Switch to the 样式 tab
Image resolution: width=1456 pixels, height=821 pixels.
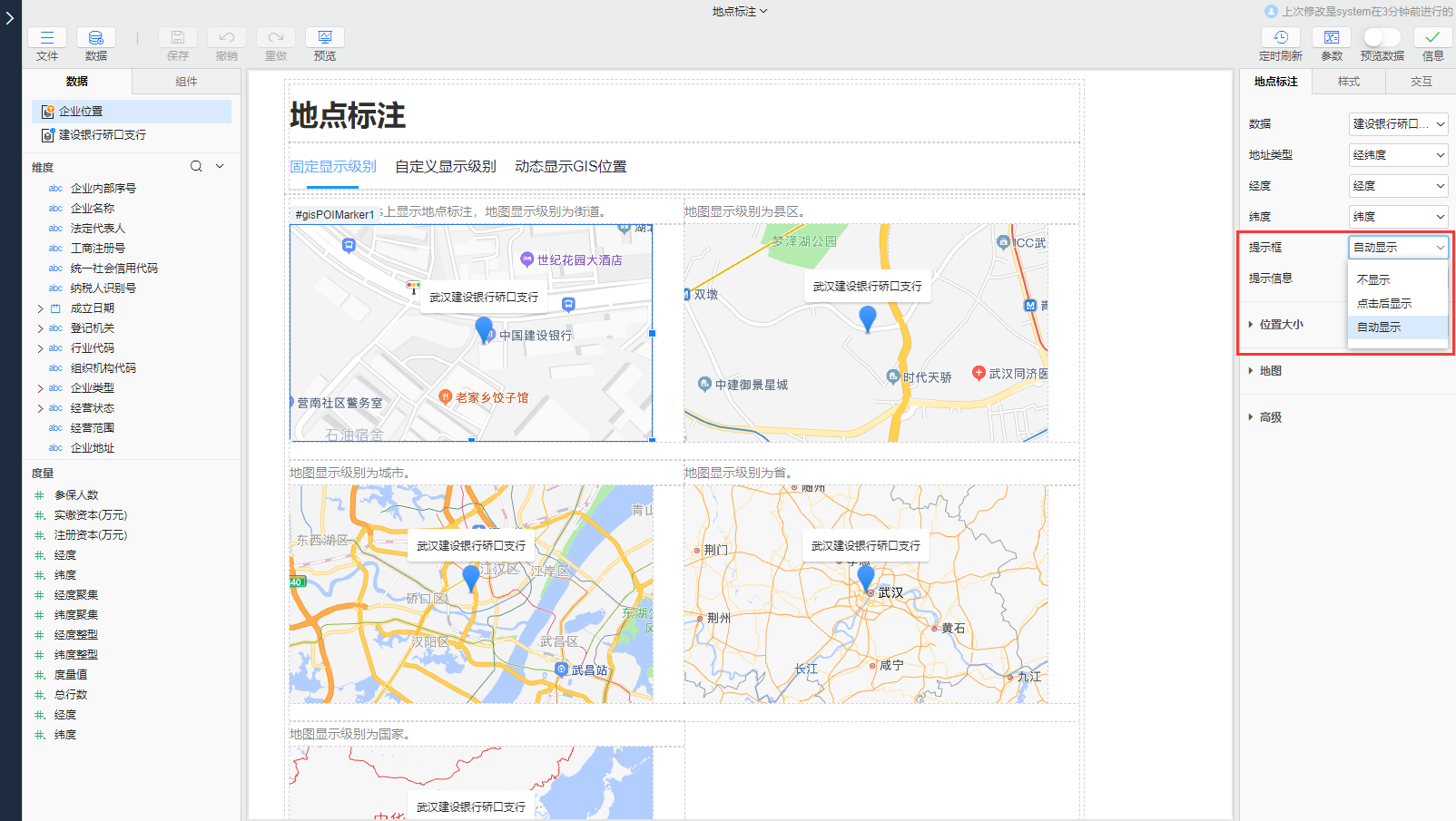tap(1349, 82)
